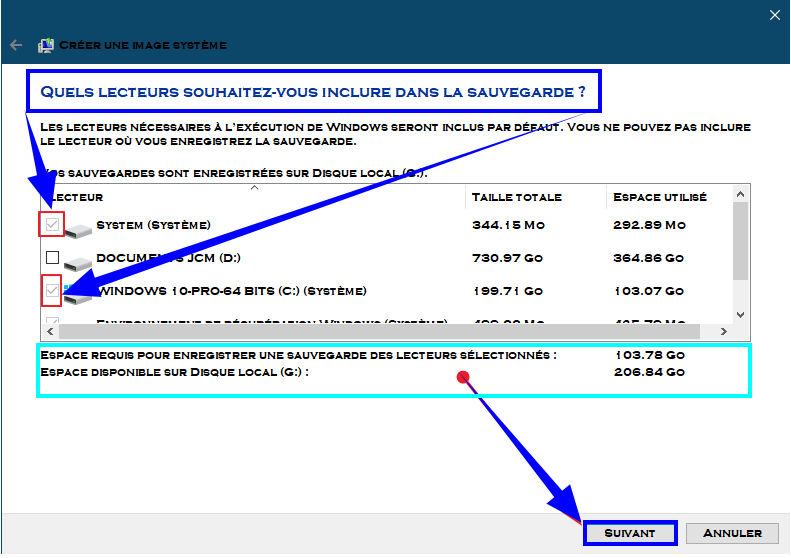The image size is (791, 558).
Task: Toggle the System (Système) checkbox
Action: tap(52, 225)
